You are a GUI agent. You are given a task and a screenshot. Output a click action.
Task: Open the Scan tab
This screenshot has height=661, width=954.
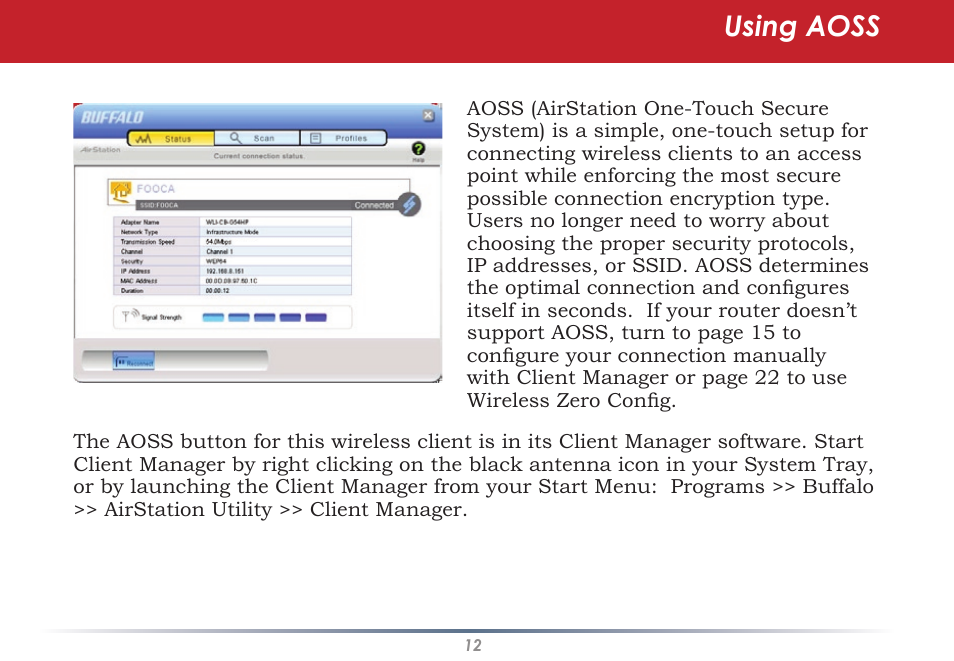point(257,138)
